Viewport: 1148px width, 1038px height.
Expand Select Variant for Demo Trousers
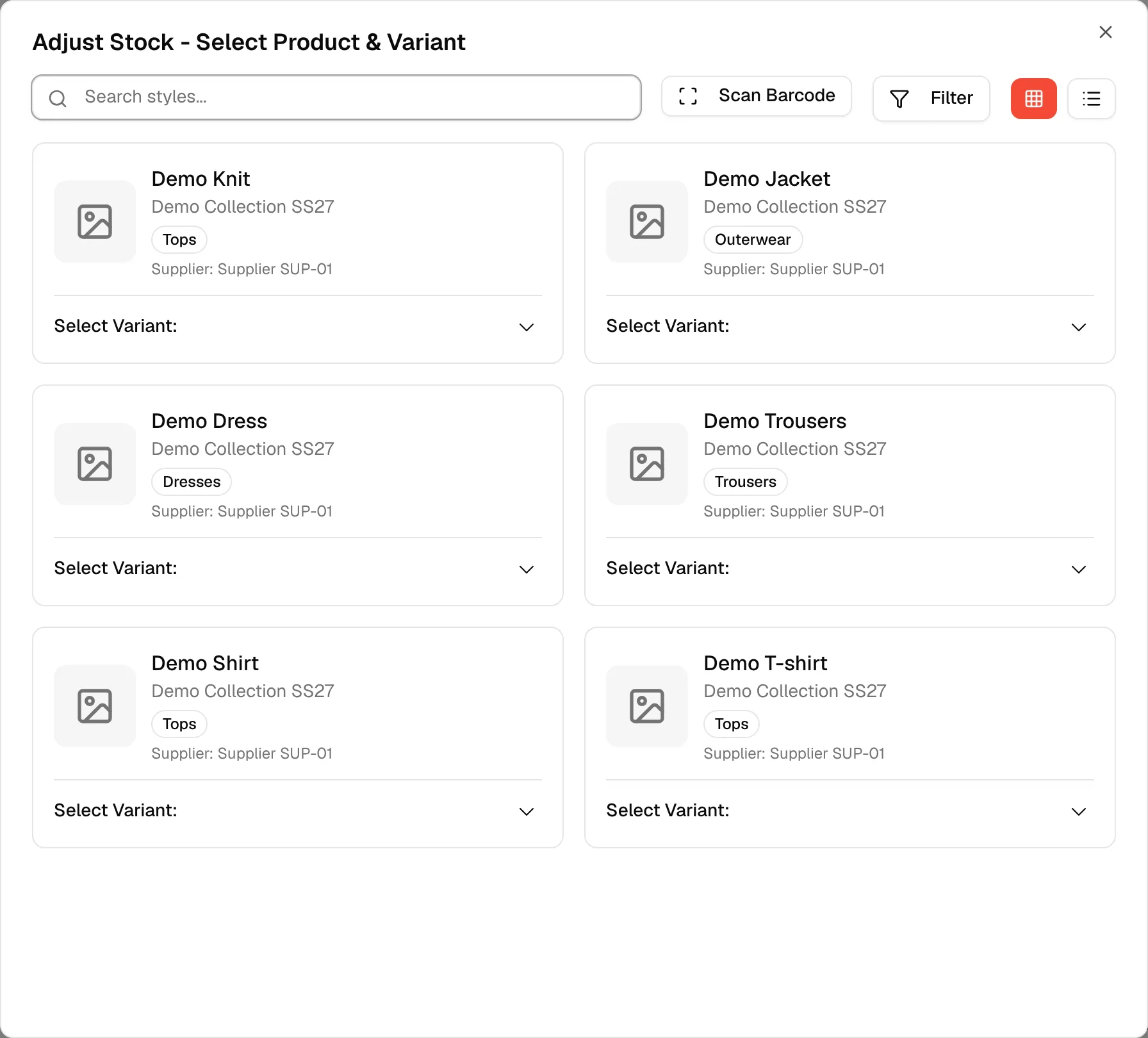[x=850, y=569]
